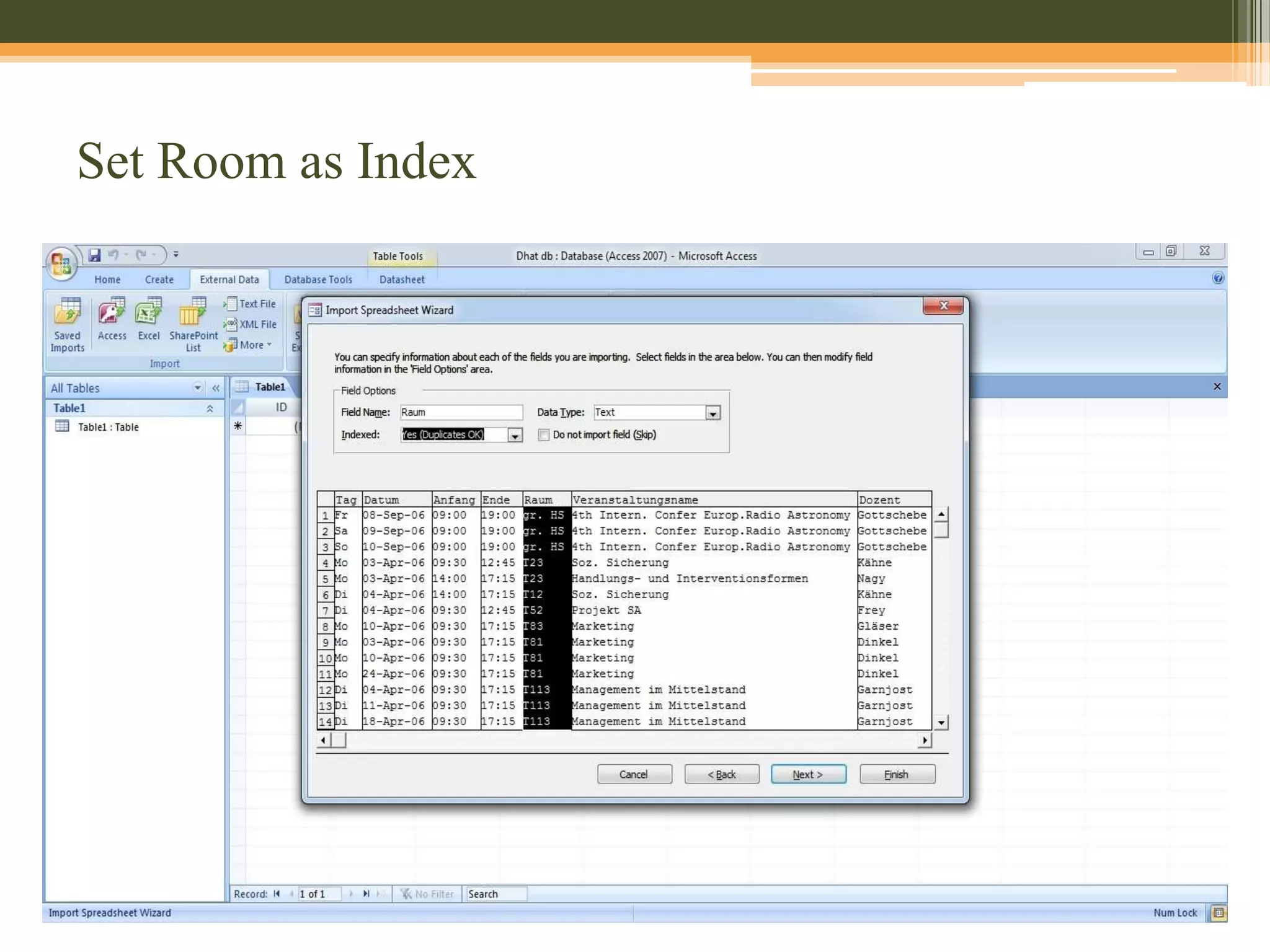Close the Import Spreadsheet Wizard dialog
This screenshot has height=952, width=1270.
tap(943, 306)
